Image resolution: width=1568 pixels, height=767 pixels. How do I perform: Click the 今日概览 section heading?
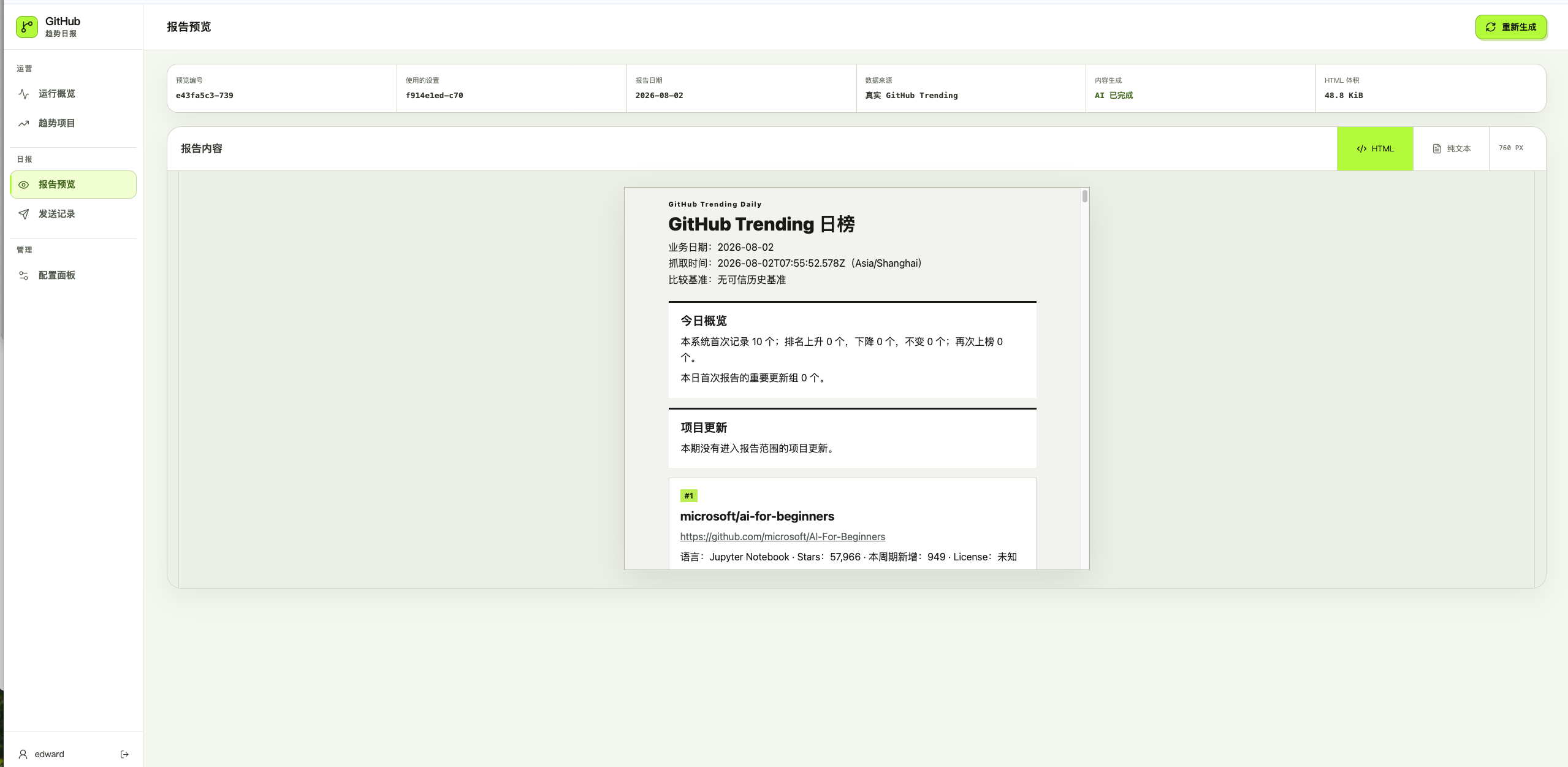click(x=704, y=321)
